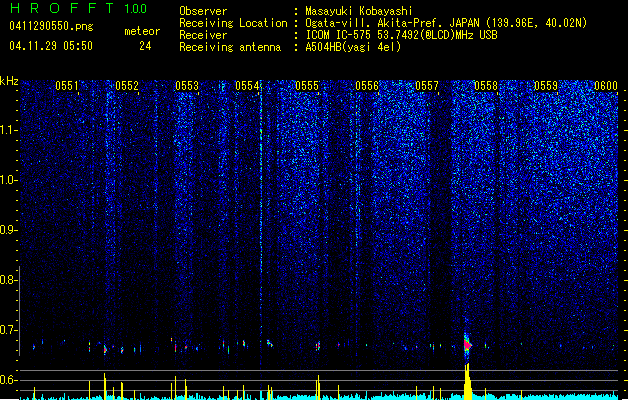Screen dimensions: 629x400
Task: Click the tallest yellow intensity peak near 0558
Action: pos(467,382)
